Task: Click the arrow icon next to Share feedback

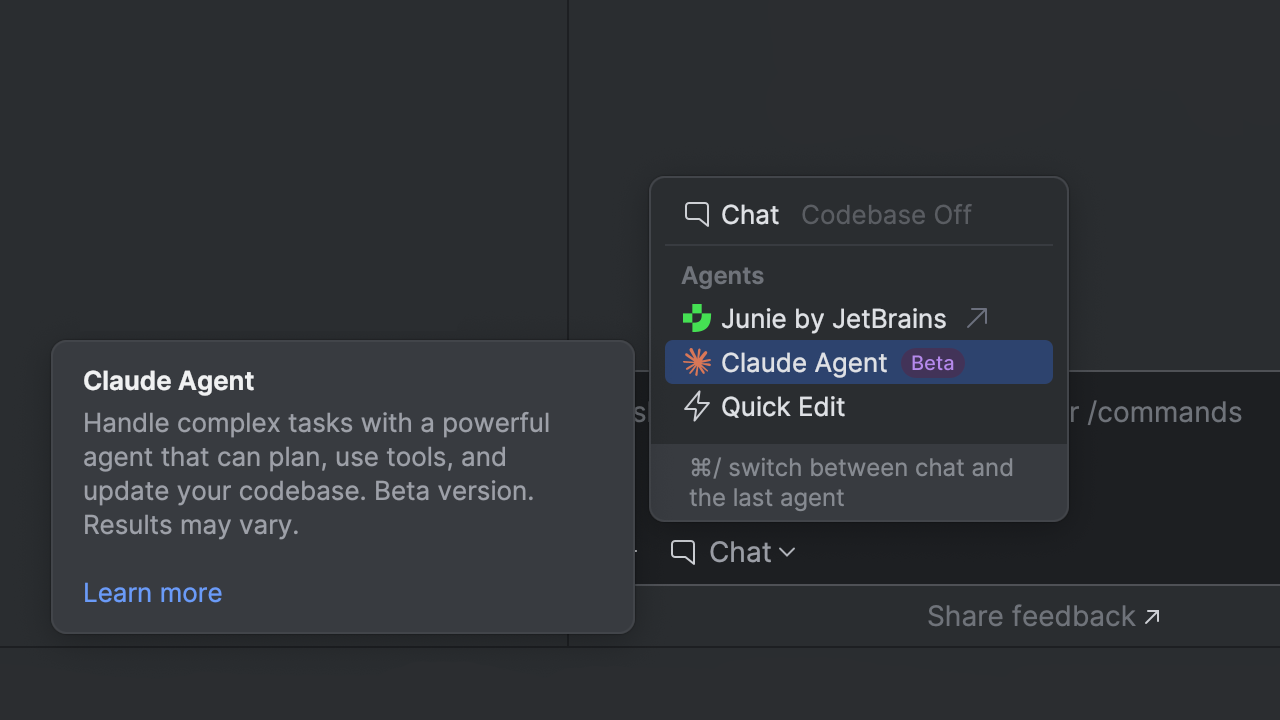Action: [1152, 616]
